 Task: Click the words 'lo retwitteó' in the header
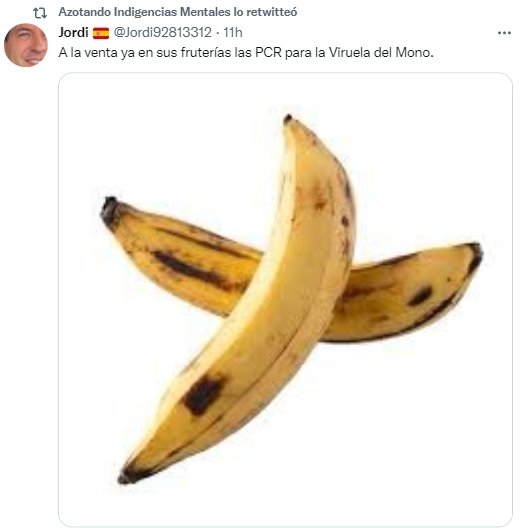click(265, 12)
